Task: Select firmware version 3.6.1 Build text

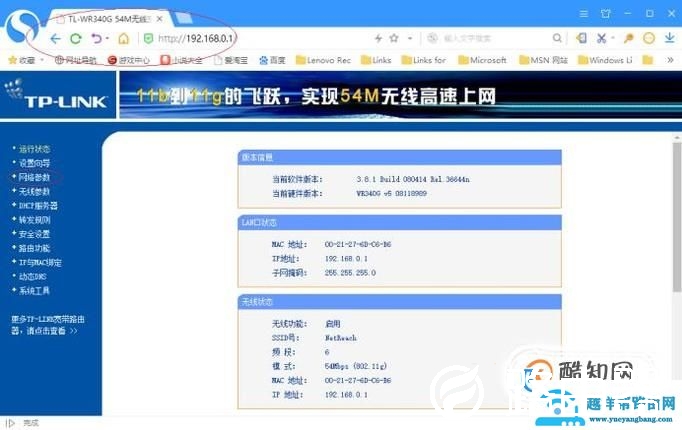Action: click(413, 179)
